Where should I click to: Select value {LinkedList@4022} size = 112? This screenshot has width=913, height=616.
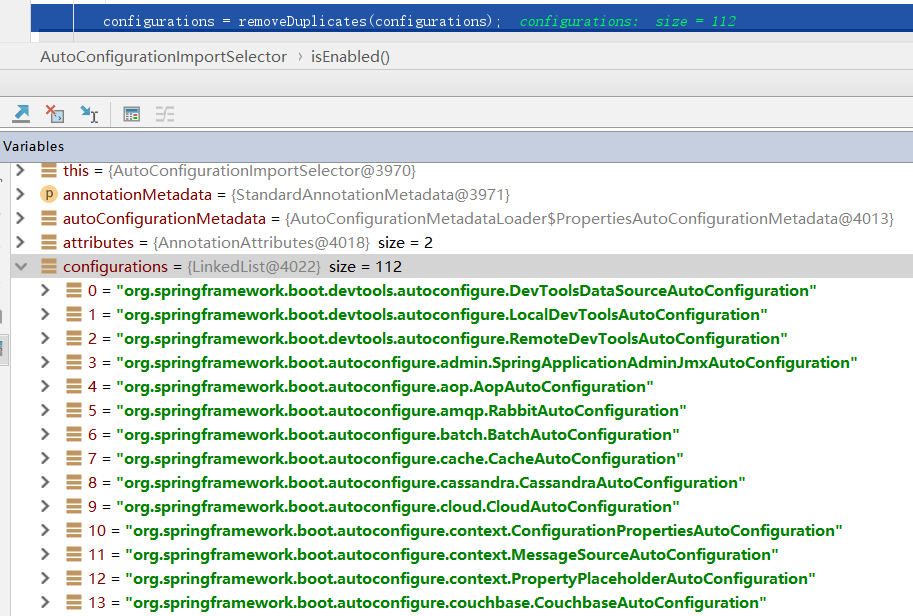tap(295, 266)
